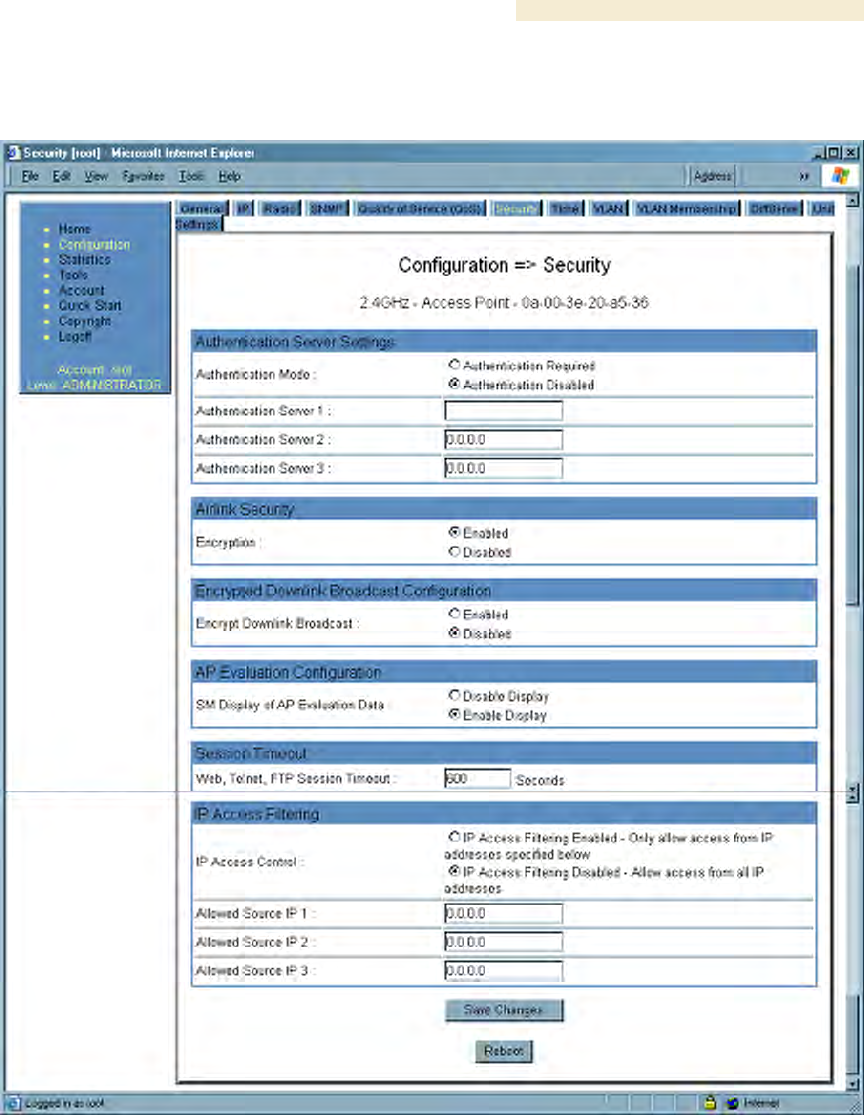Click the Internet zone globe icon
This screenshot has height=1115, width=864.
pos(732,1103)
